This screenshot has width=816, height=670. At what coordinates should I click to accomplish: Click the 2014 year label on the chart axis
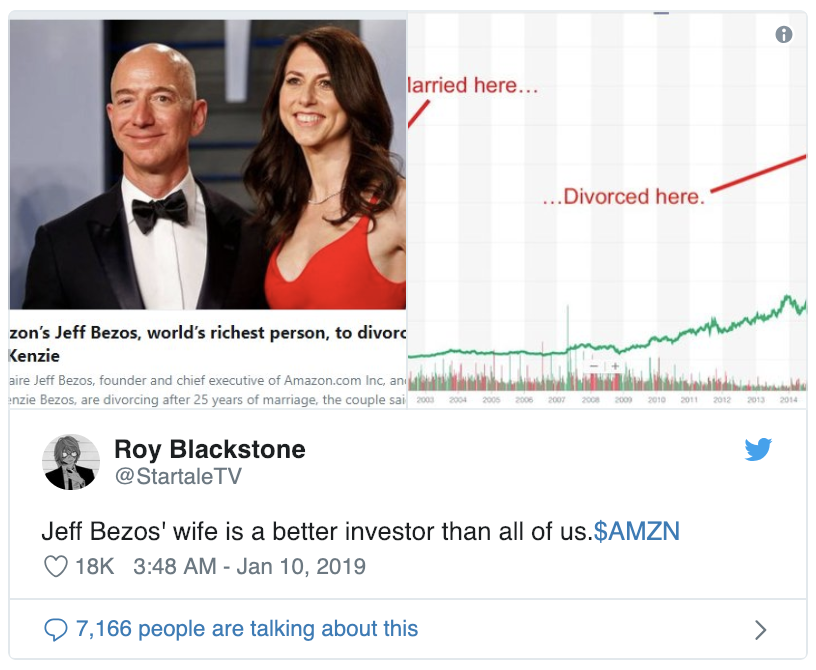click(x=789, y=399)
